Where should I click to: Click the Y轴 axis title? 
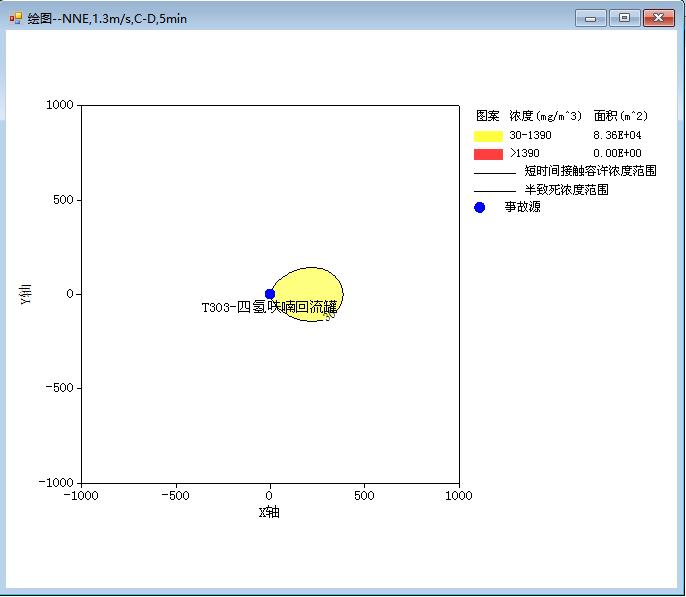point(26,294)
